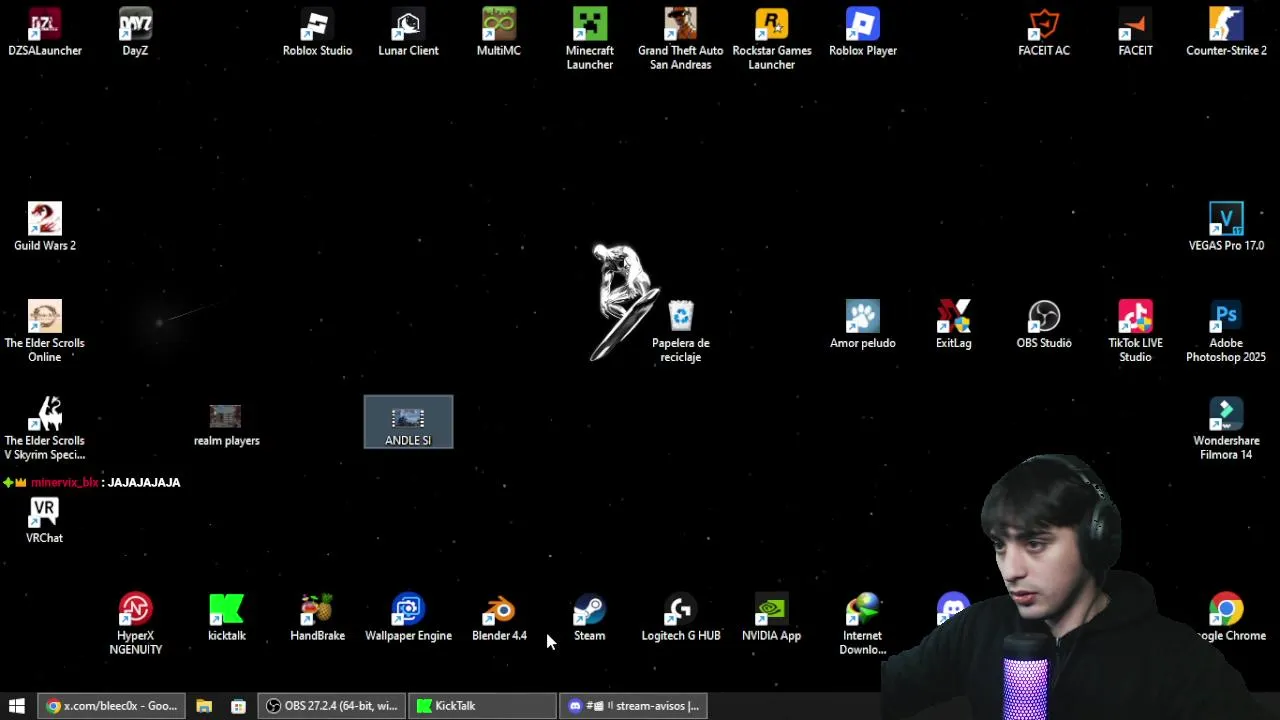Open MultiMC desktop shortcut
This screenshot has height=720, width=1280.
(498, 33)
